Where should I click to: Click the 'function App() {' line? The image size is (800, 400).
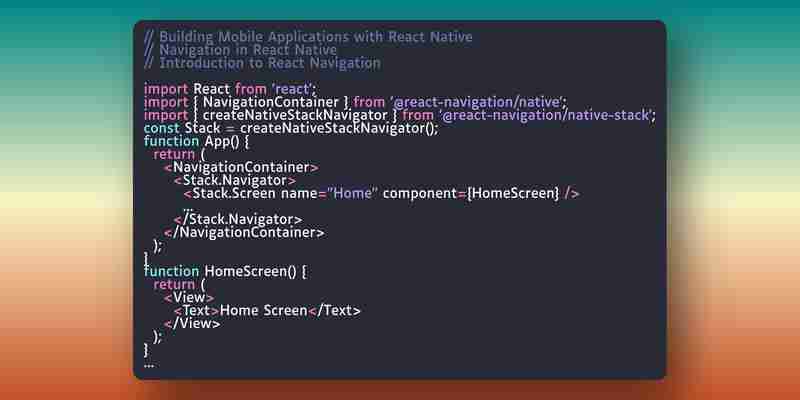tap(196, 141)
